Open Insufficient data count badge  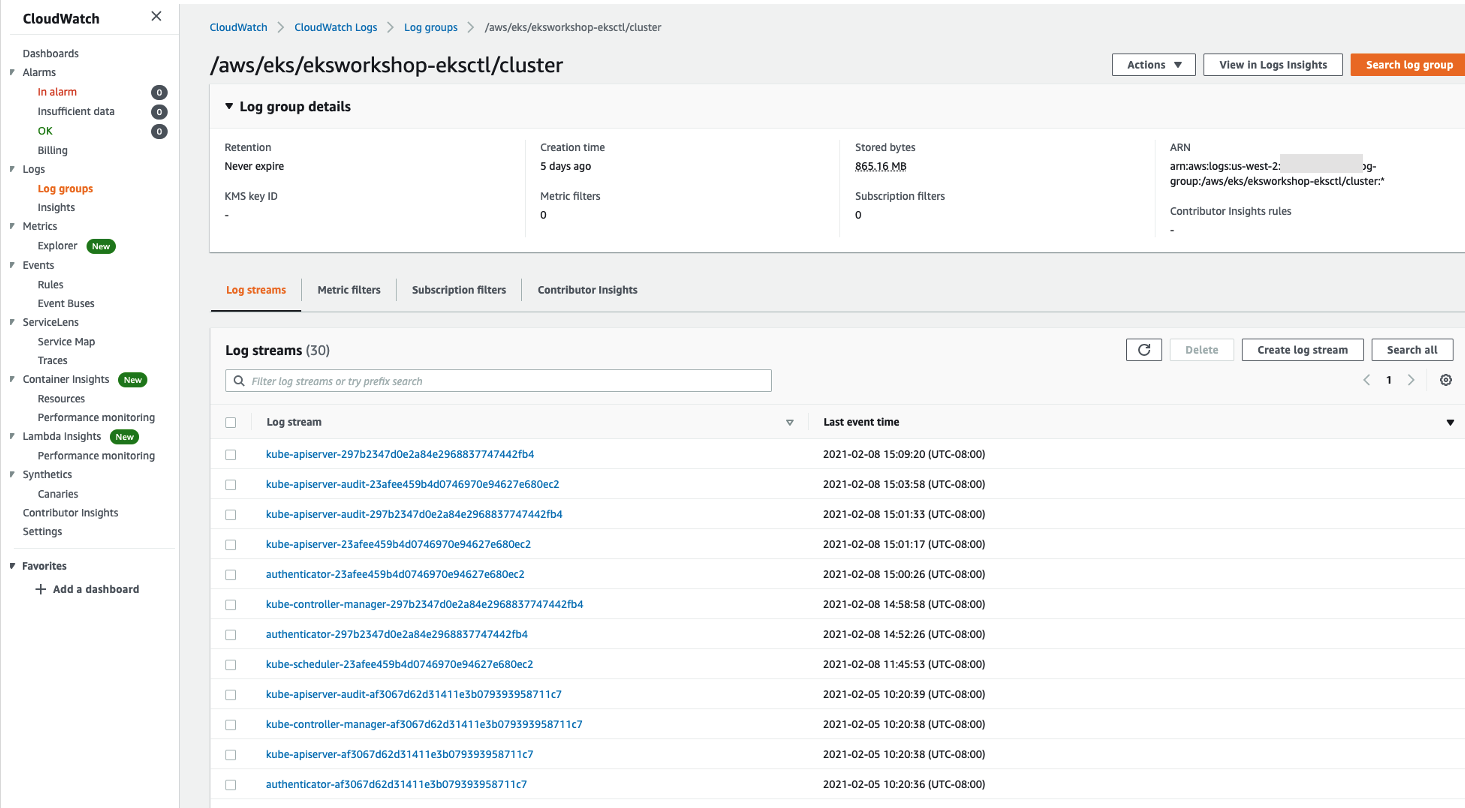pyautogui.click(x=159, y=112)
